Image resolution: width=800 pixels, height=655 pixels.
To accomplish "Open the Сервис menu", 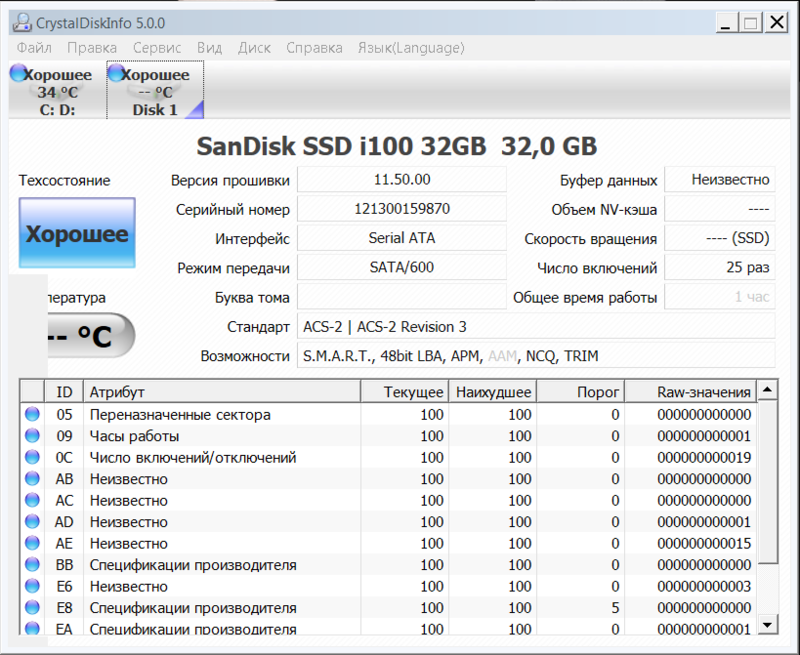I will (x=157, y=48).
